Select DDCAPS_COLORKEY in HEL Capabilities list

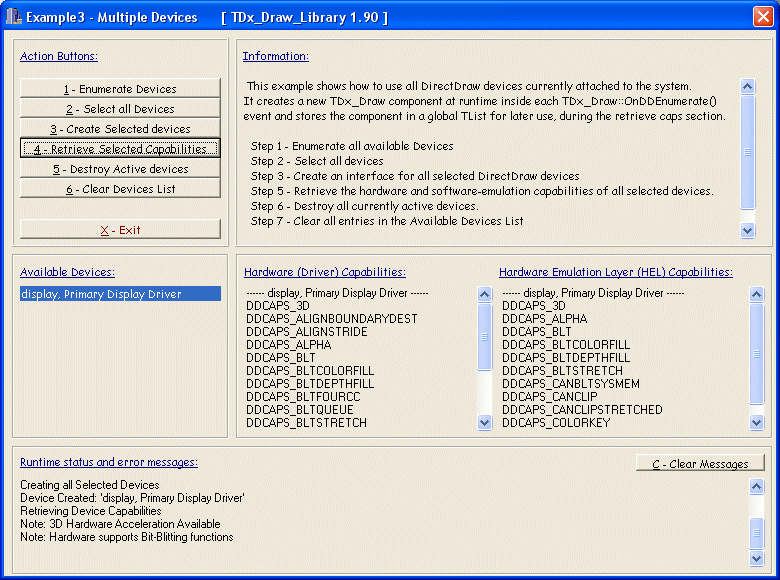[x=556, y=423]
